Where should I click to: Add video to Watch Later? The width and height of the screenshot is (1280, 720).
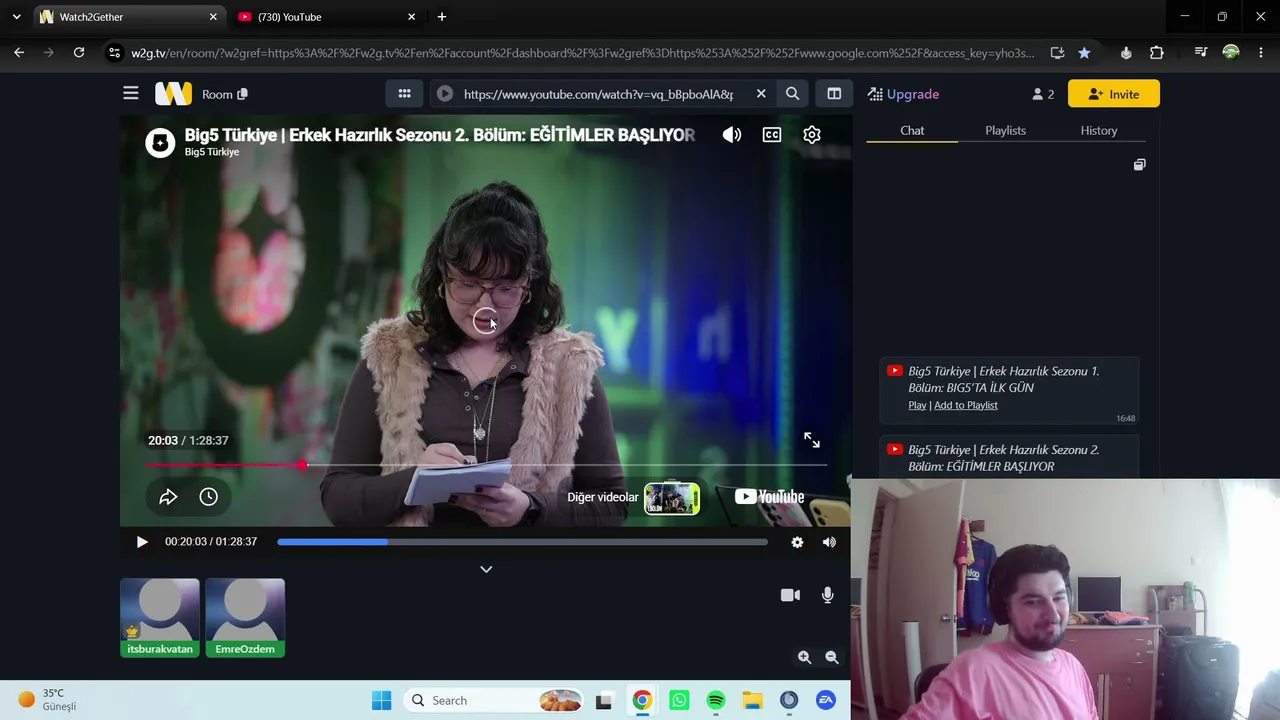[x=208, y=497]
